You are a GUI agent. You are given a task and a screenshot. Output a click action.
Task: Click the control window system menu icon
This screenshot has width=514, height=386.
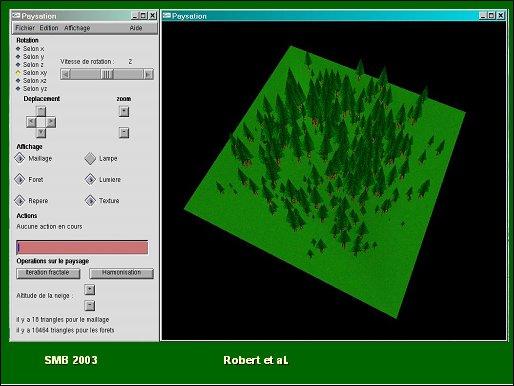coord(16,16)
